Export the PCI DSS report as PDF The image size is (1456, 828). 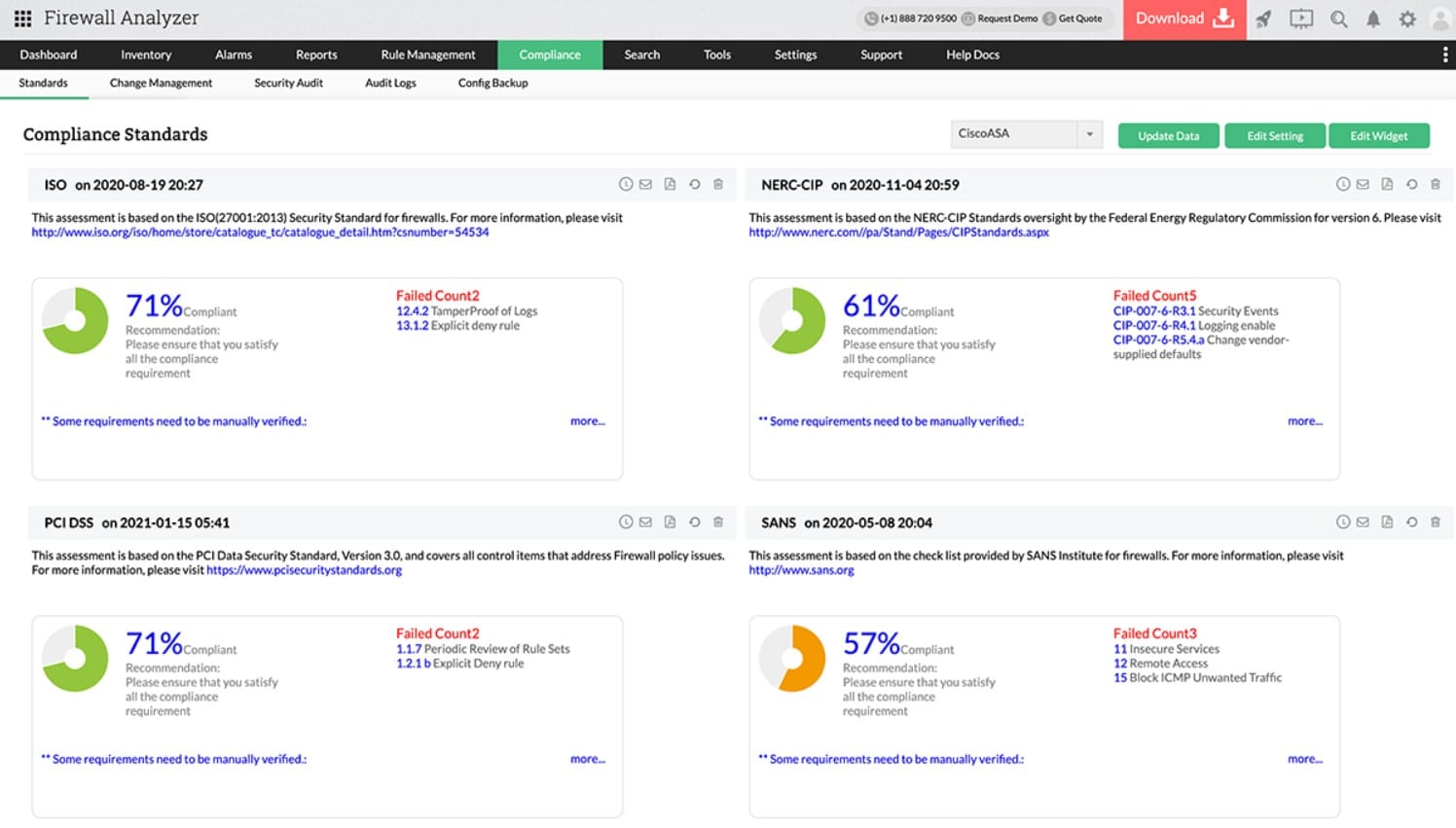pos(670,522)
